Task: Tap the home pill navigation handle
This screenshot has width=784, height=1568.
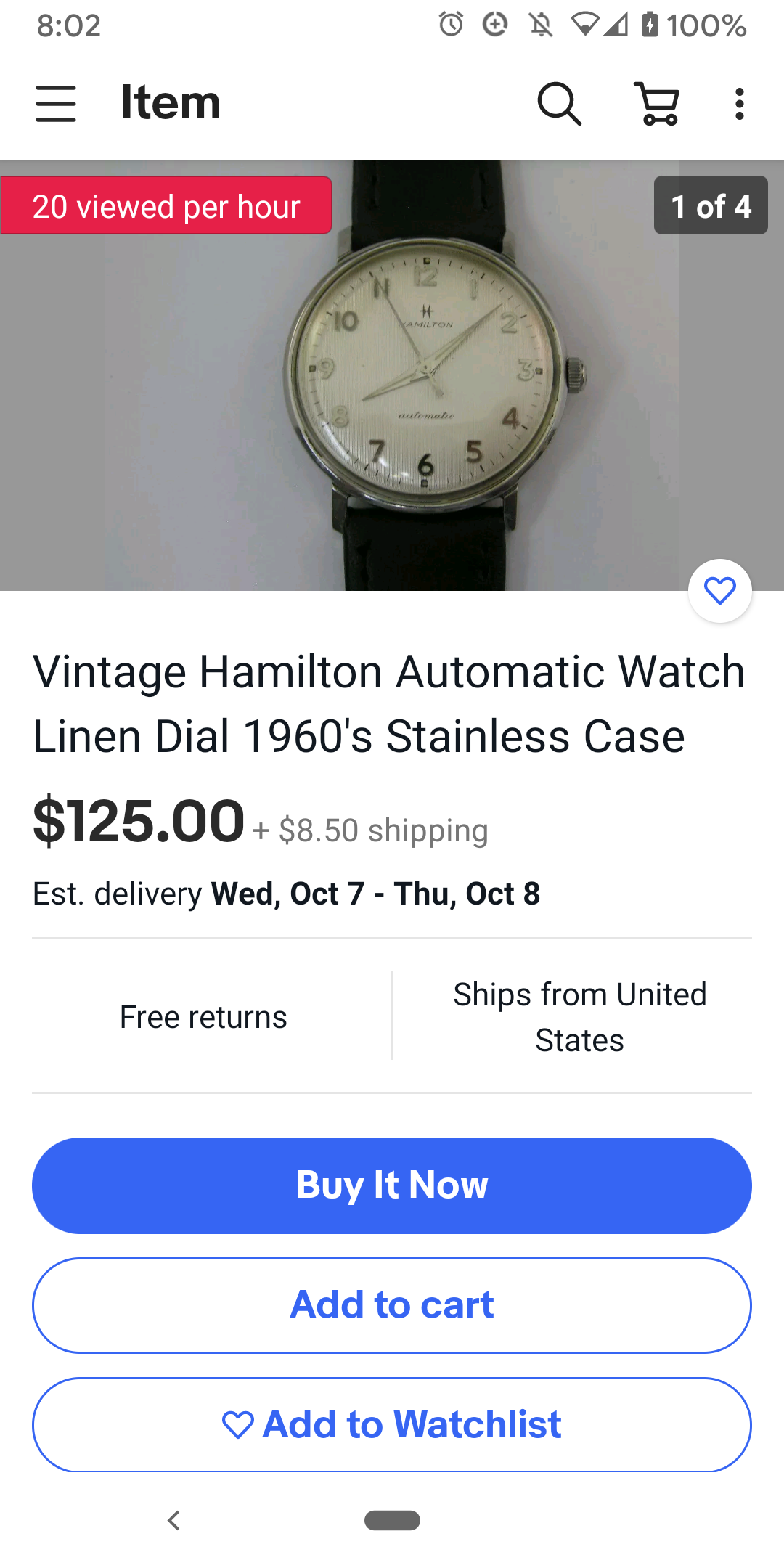Action: tap(392, 1520)
